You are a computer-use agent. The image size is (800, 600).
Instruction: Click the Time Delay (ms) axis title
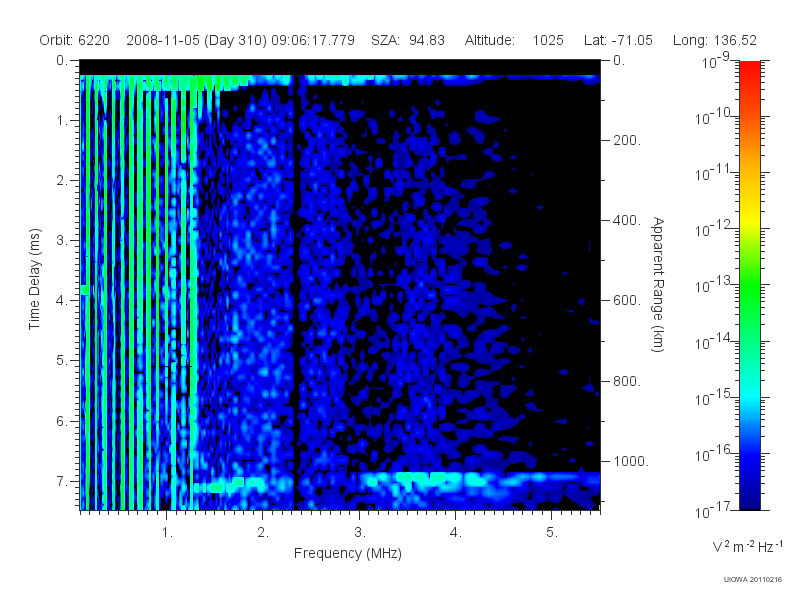(x=34, y=279)
